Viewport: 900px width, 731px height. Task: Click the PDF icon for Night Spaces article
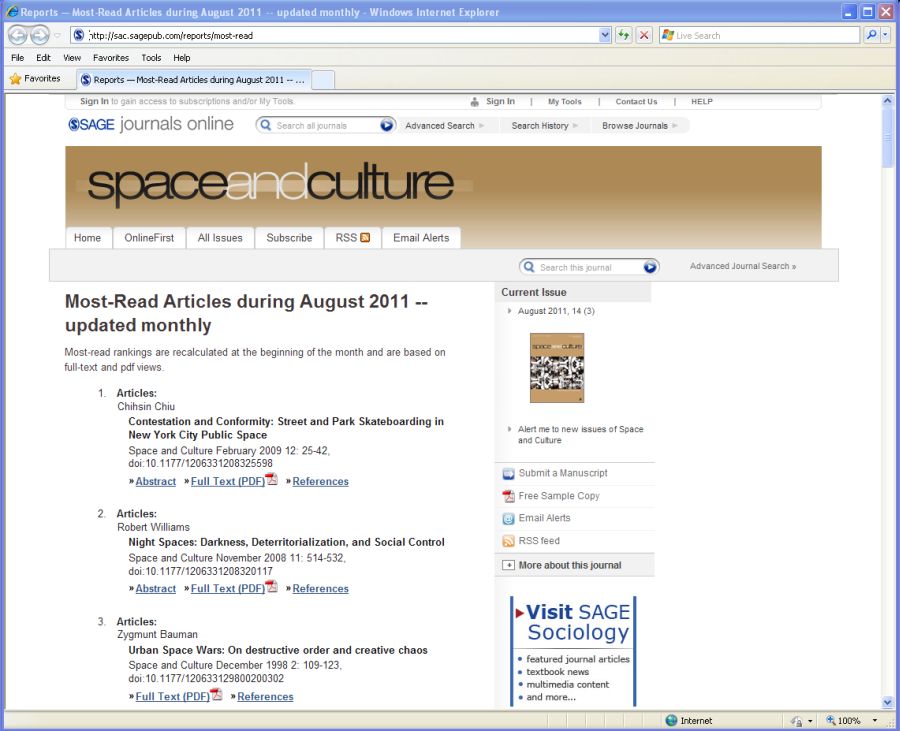point(271,586)
